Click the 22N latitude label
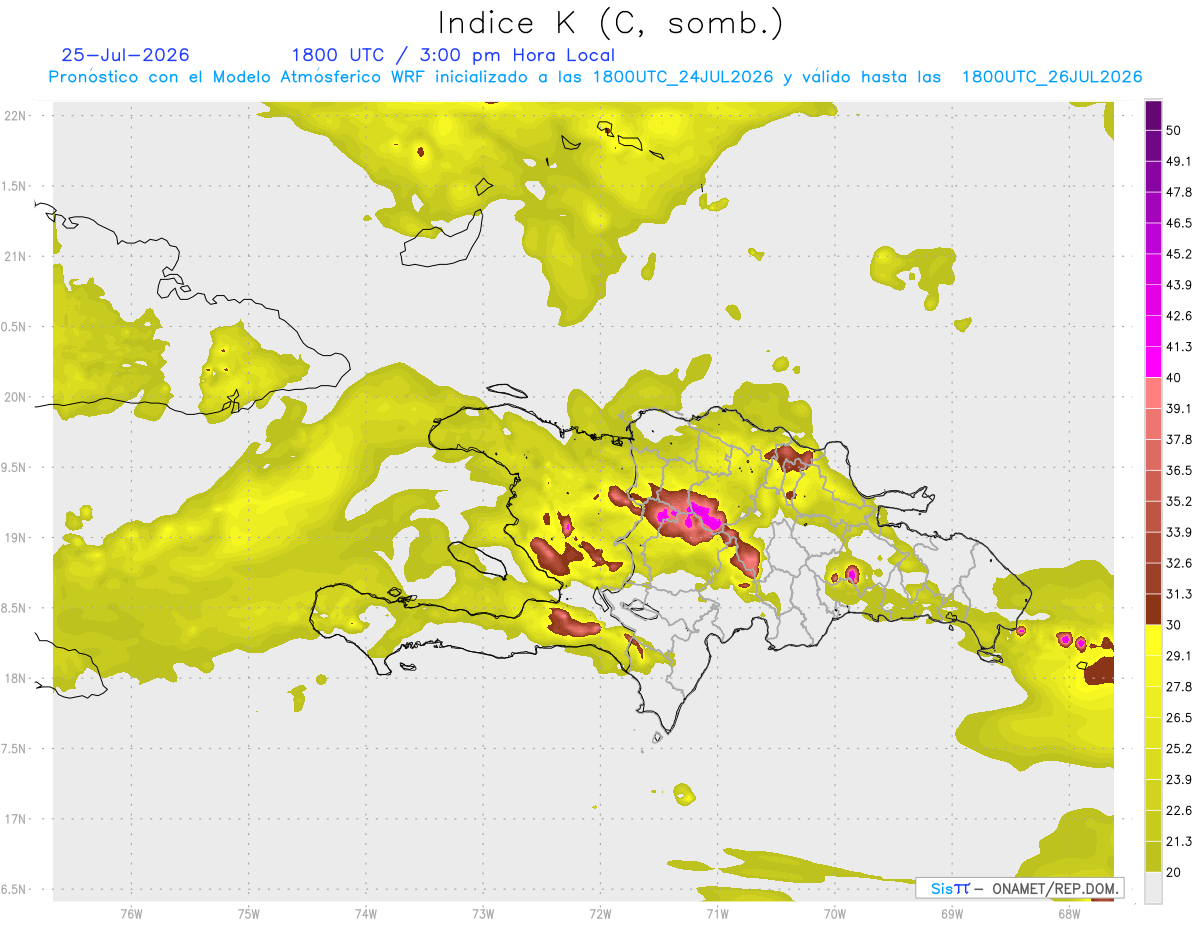This screenshot has width=1200, height=927. point(15,116)
